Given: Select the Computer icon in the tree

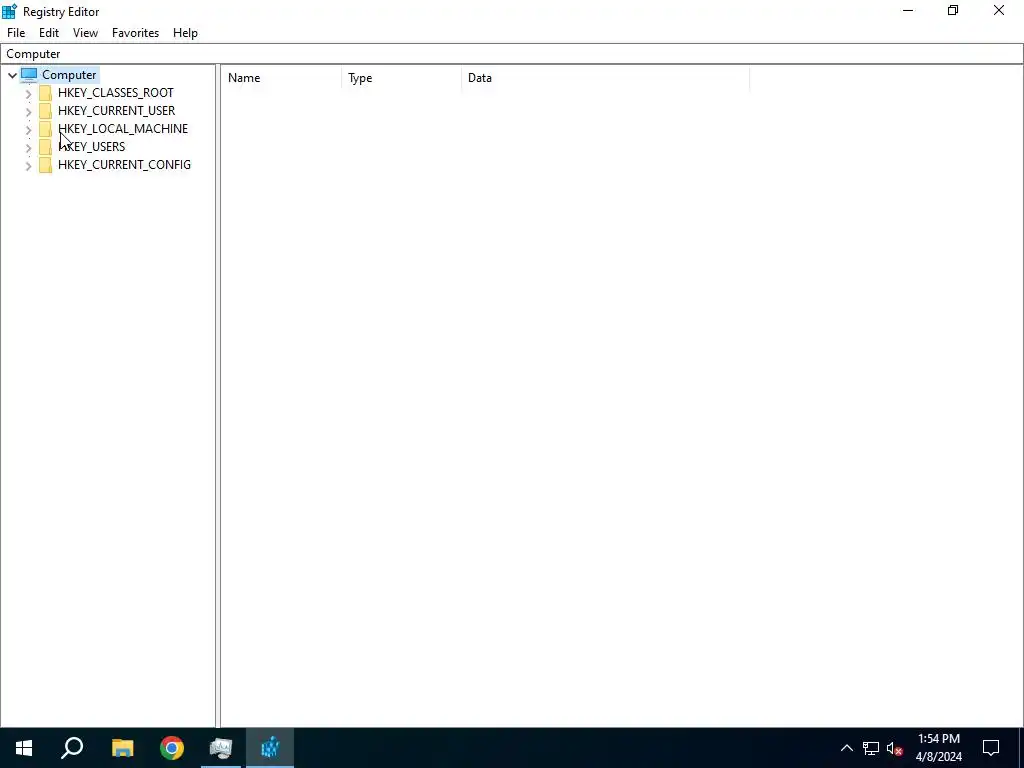Looking at the screenshot, I should click(x=29, y=75).
